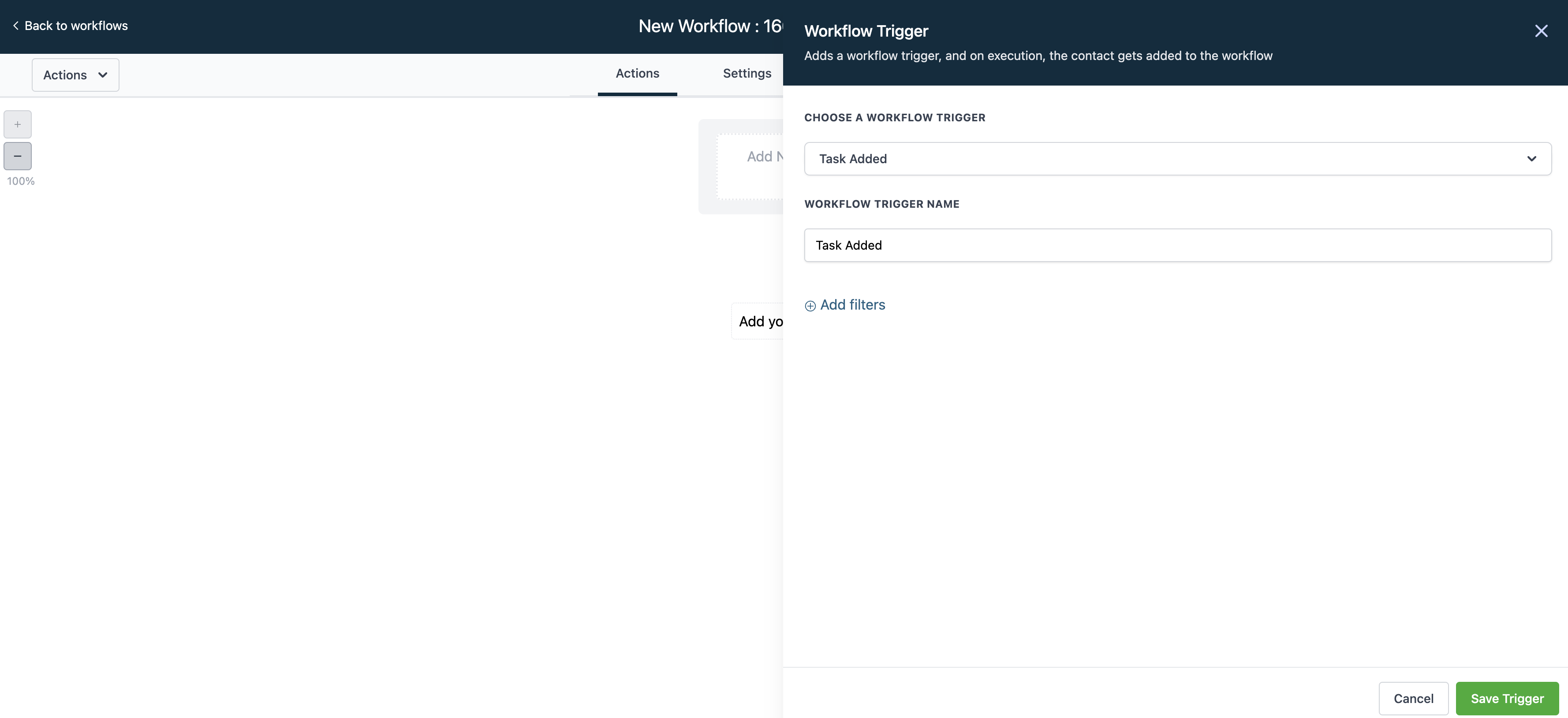Click the back arrow chevron icon
Viewport: 1568px width, 718px height.
click(x=16, y=26)
